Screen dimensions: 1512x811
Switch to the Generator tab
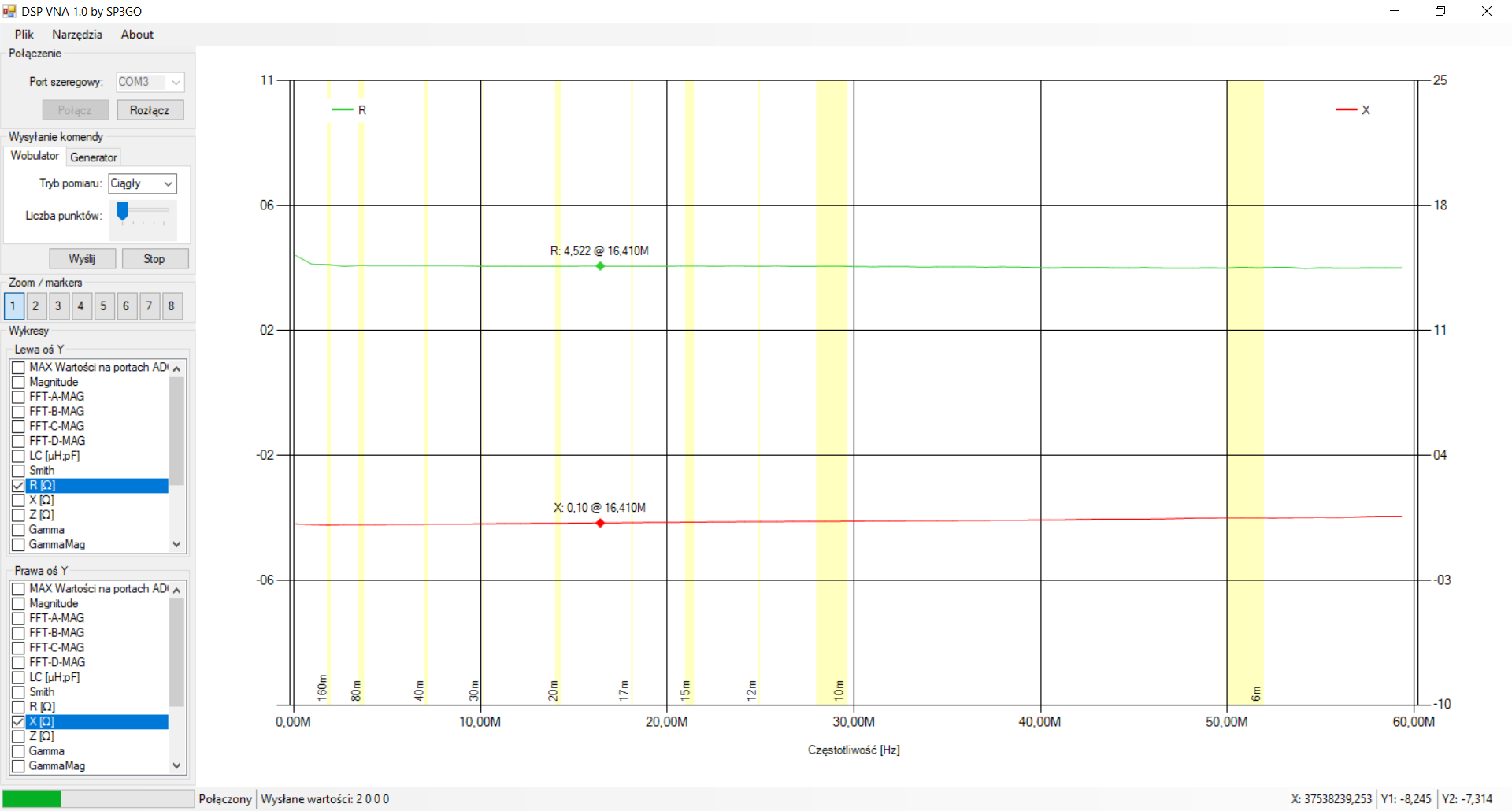tap(94, 157)
